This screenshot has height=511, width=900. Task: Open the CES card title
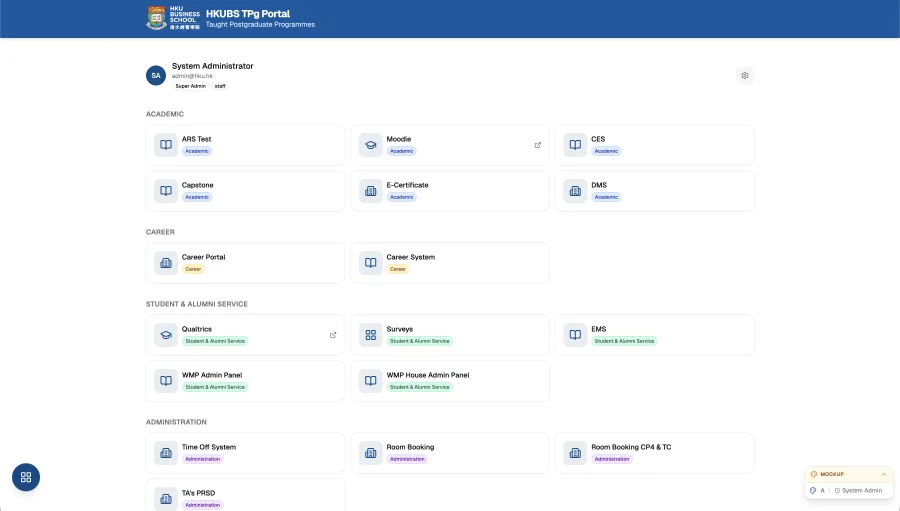[598, 139]
